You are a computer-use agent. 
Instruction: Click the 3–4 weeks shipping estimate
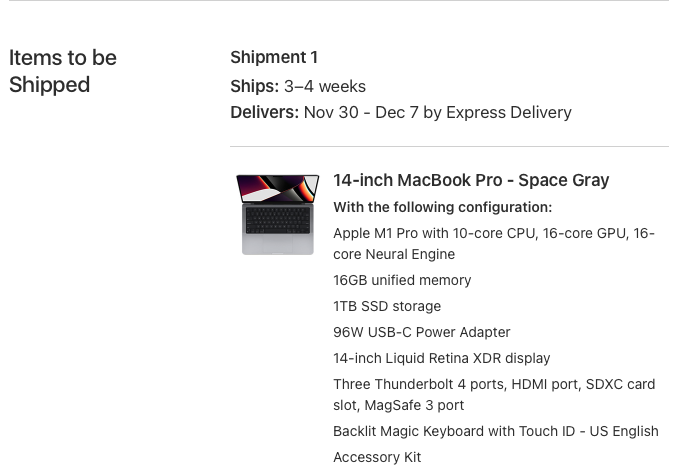(325, 86)
